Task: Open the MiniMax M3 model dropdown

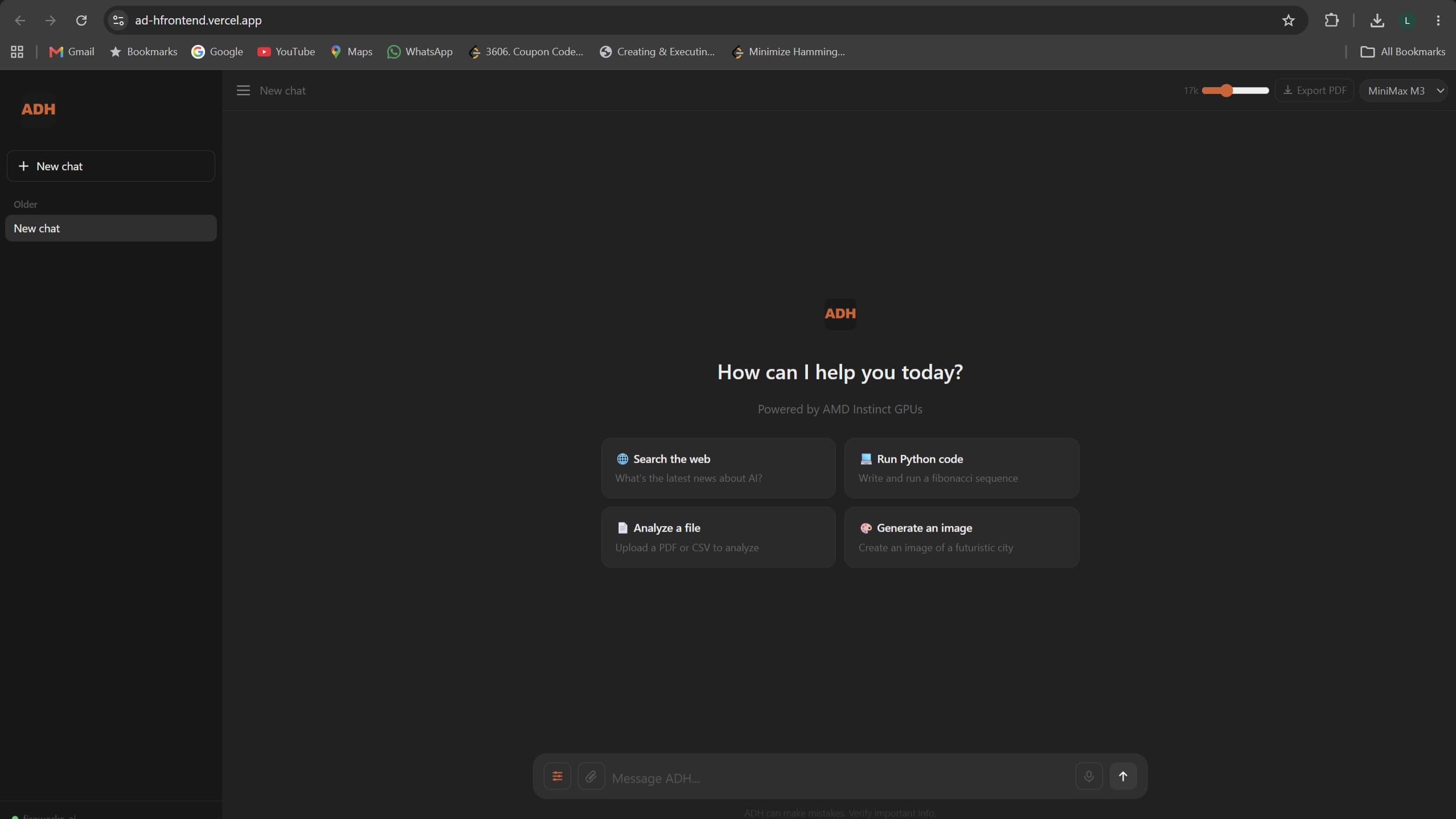Action: tap(1404, 91)
